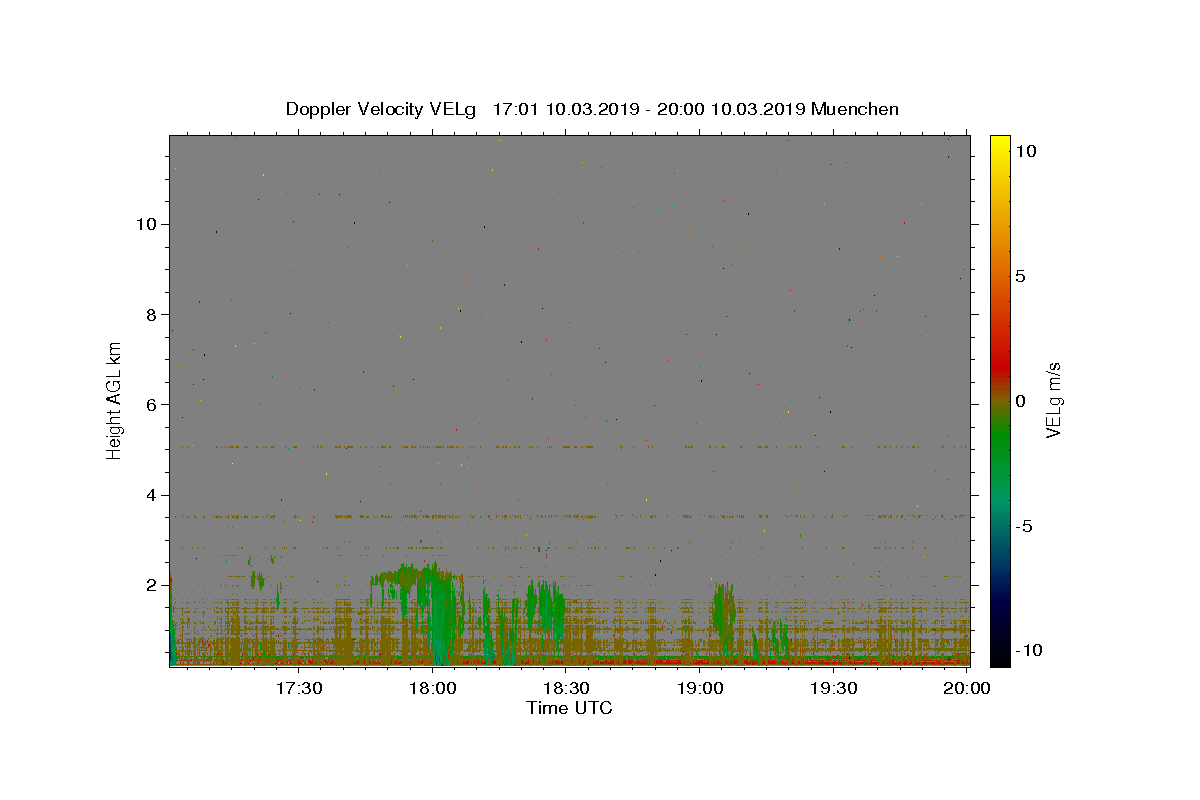Click the 'Time UTC' axis title
1200x800 pixels.
click(569, 708)
